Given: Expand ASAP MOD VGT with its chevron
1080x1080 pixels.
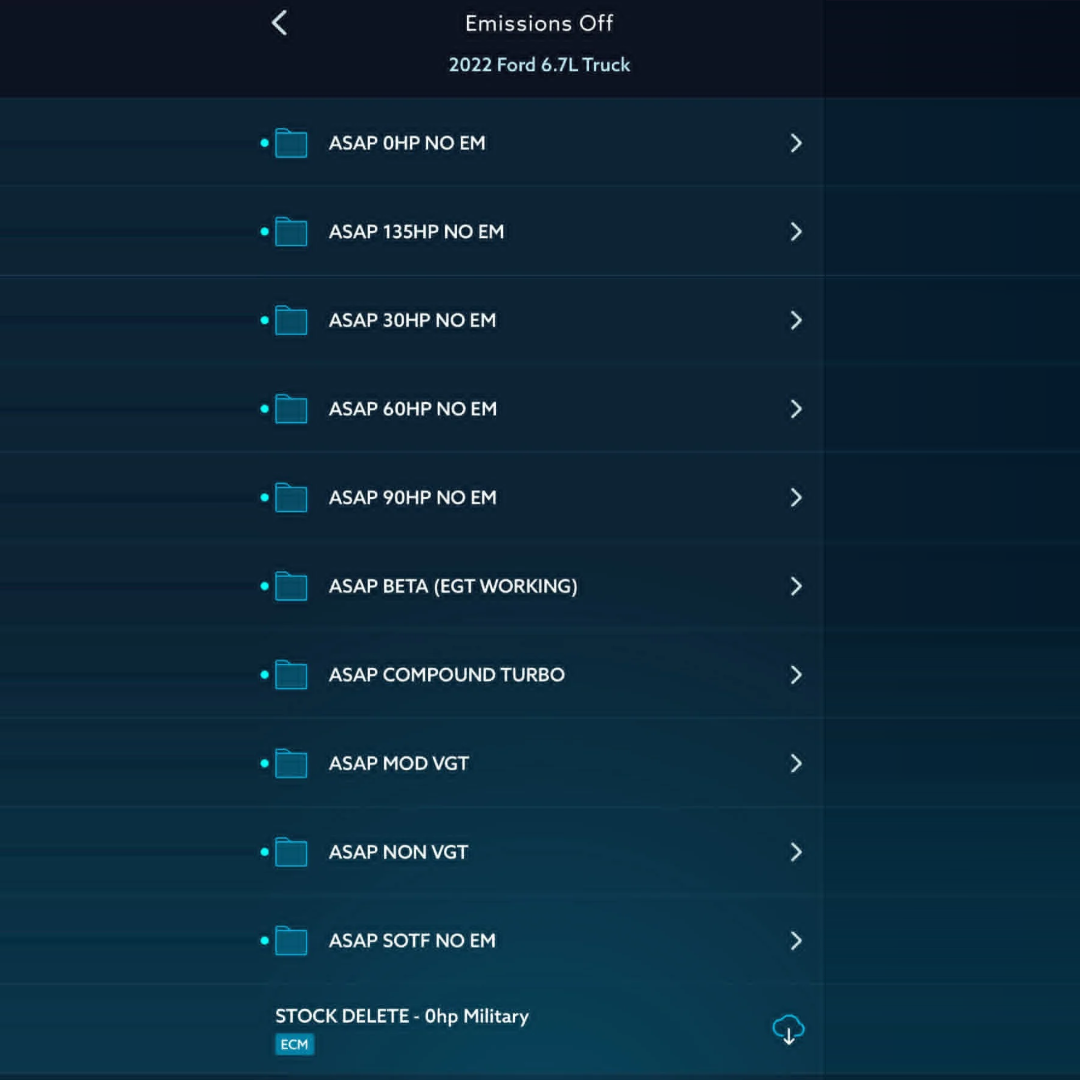Looking at the screenshot, I should 796,763.
